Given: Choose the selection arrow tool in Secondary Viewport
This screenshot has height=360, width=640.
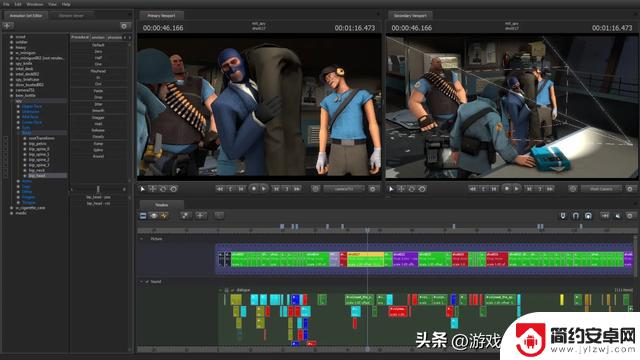Looking at the screenshot, I should pyautogui.click(x=391, y=189).
